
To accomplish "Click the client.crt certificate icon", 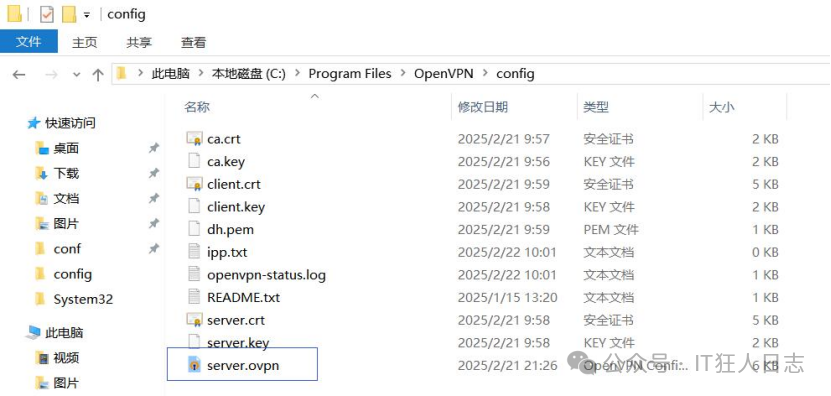I will click(195, 184).
